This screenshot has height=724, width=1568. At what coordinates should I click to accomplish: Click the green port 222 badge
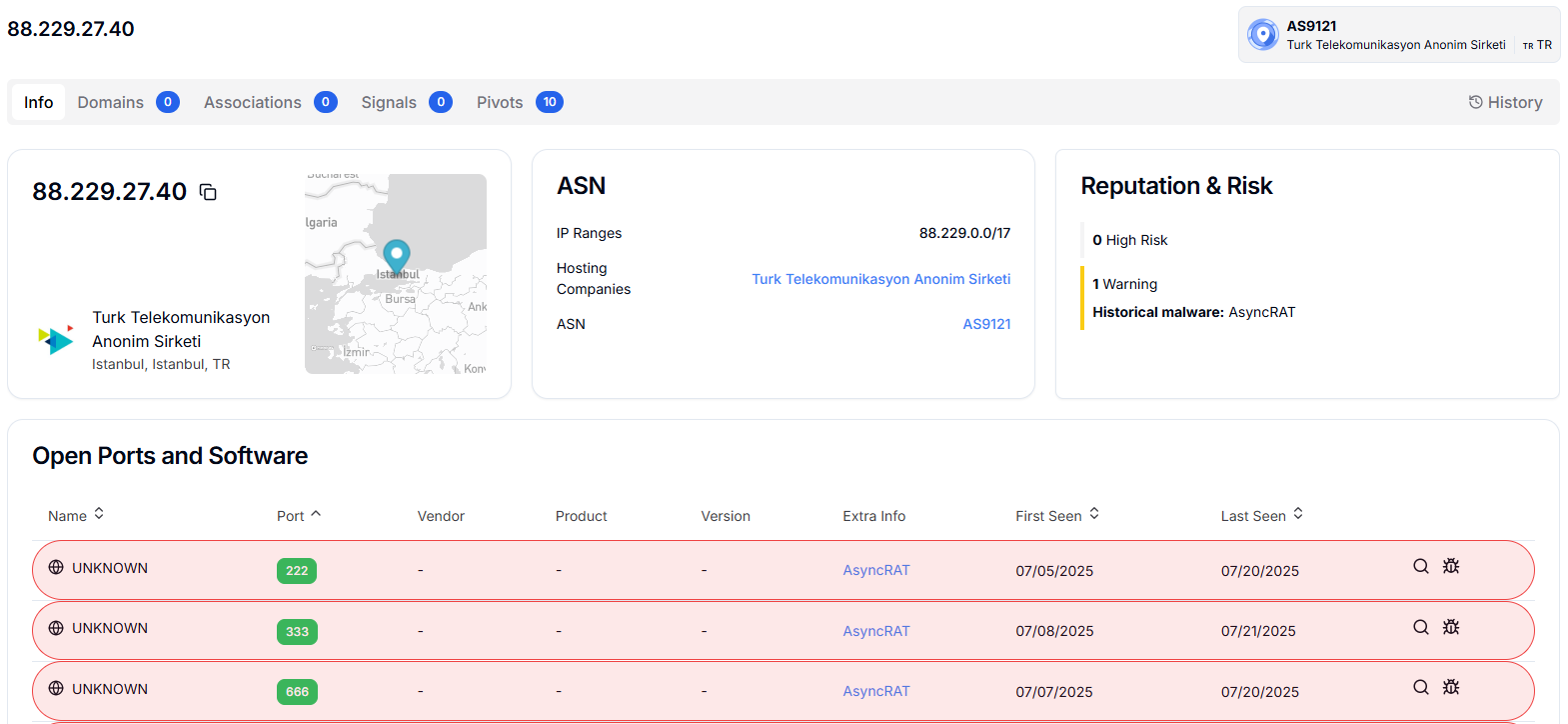point(297,571)
